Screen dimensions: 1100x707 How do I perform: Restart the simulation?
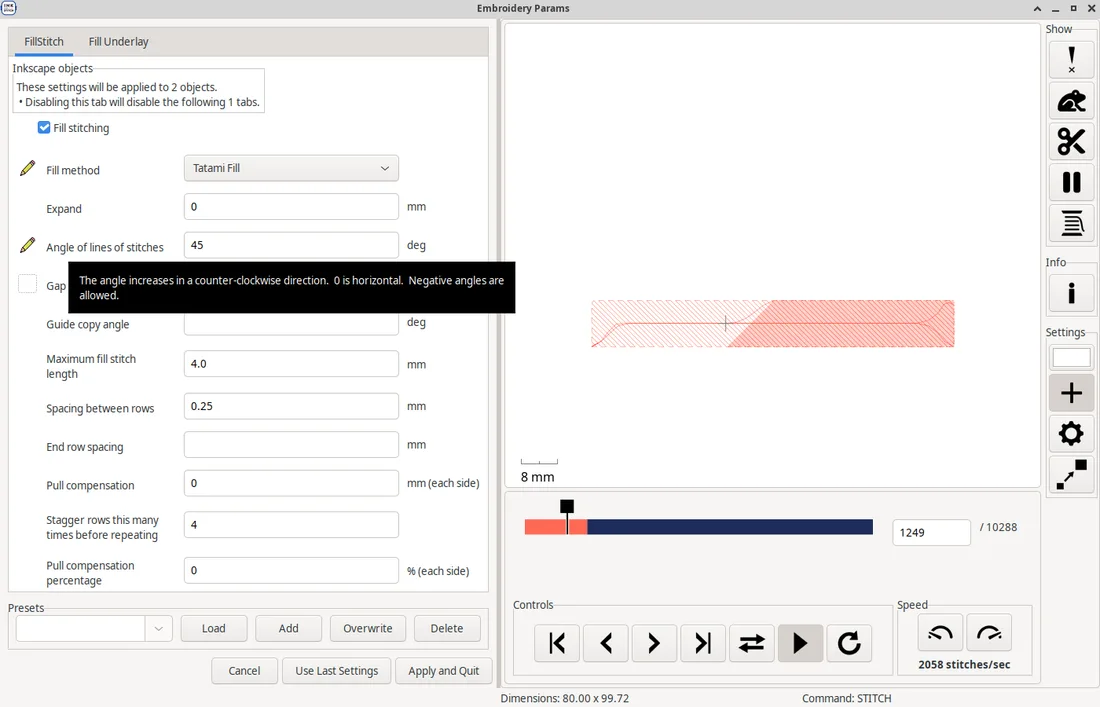849,643
